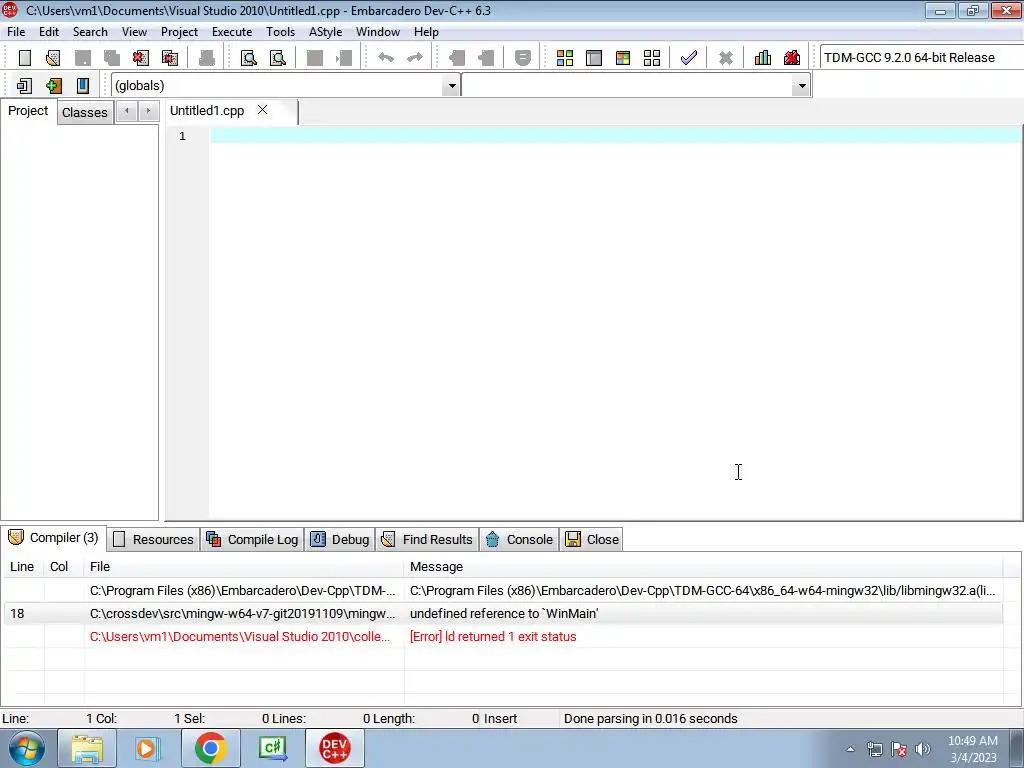Click the Message column header

click(x=703, y=567)
